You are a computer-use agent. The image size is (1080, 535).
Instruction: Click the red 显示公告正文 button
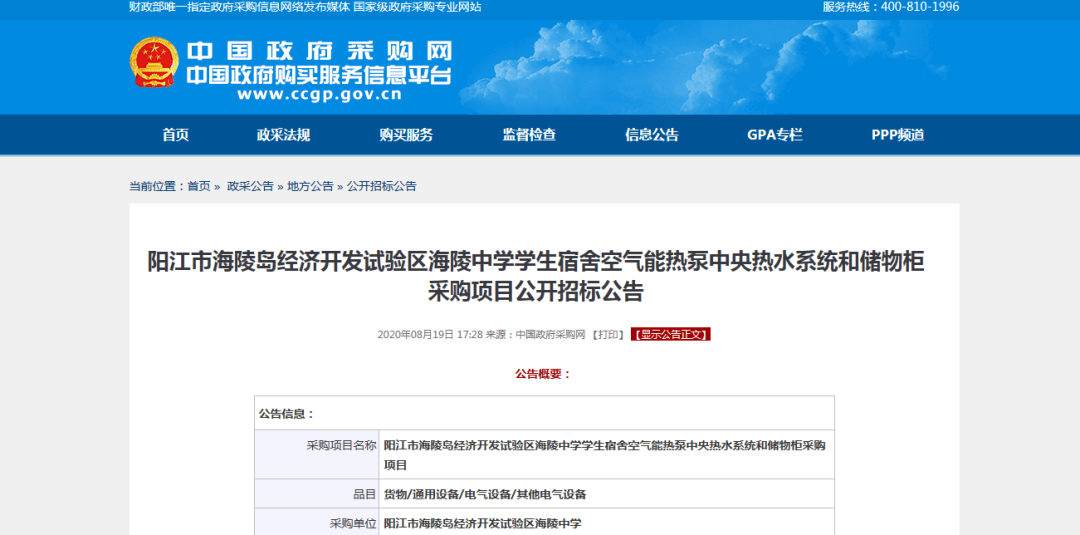670,335
